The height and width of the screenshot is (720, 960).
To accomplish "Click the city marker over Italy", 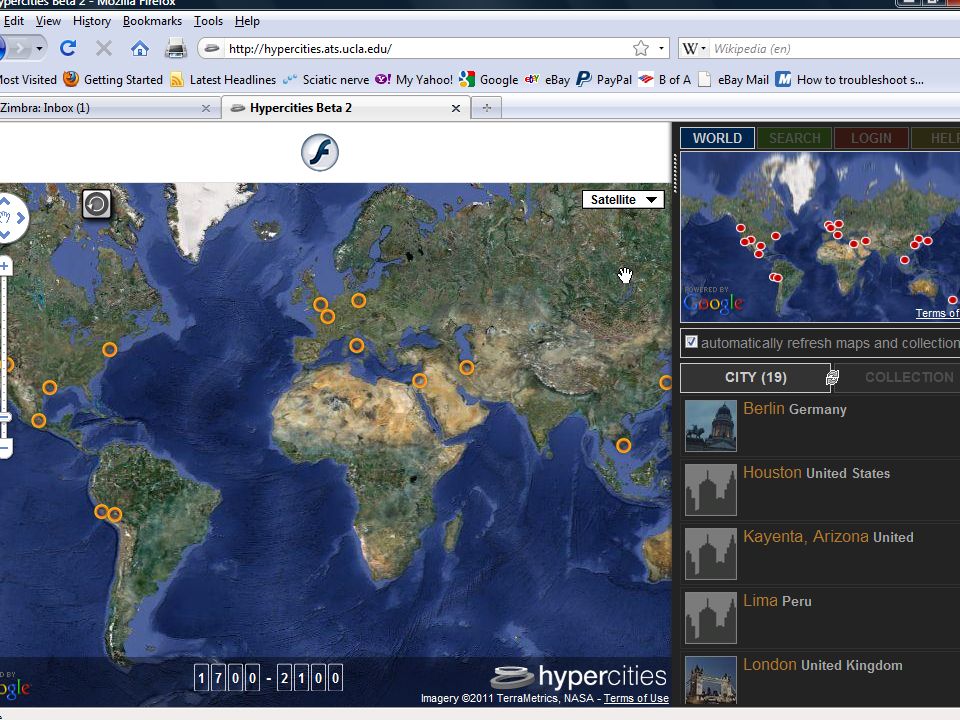I will [x=356, y=346].
